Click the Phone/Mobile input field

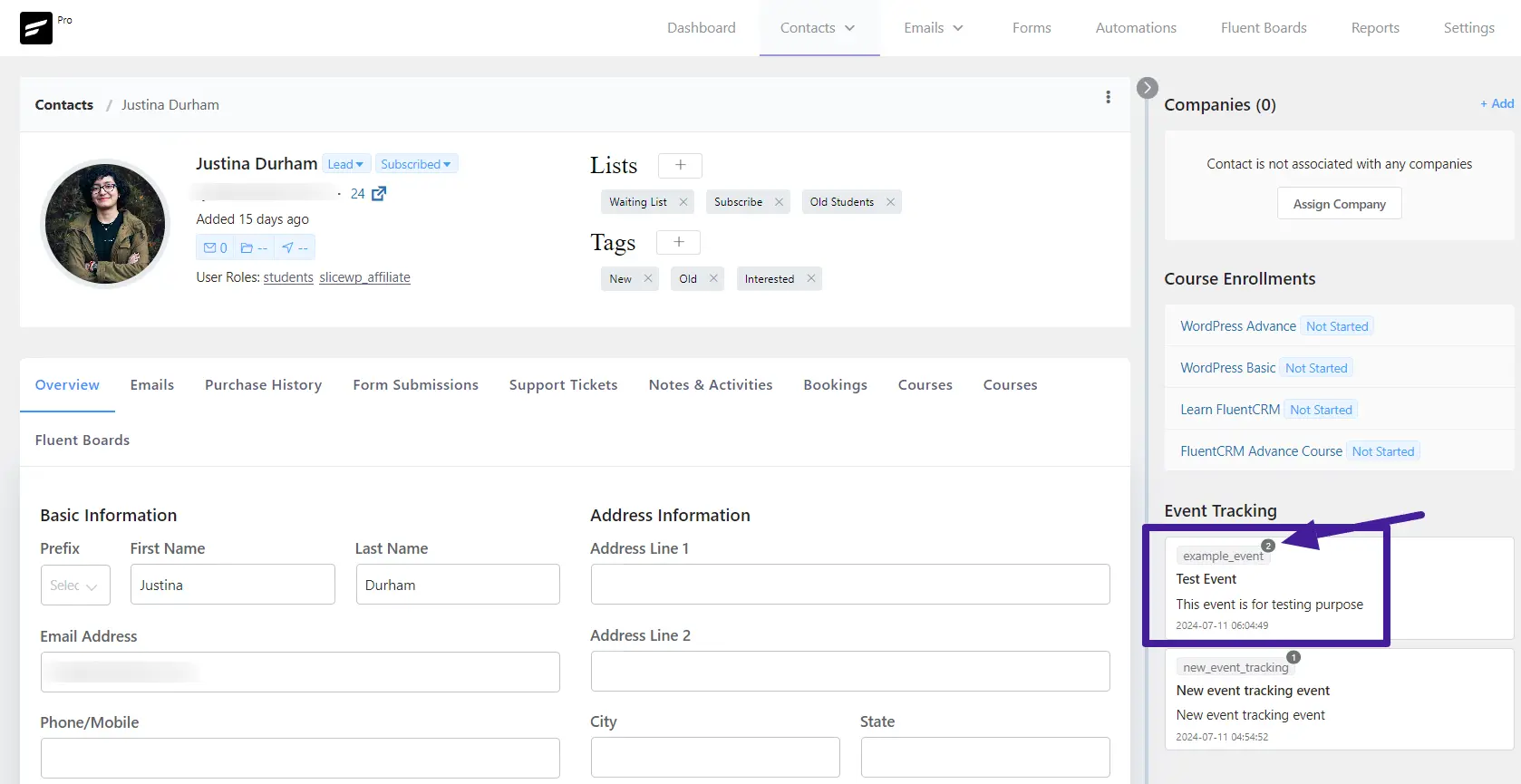[300, 758]
